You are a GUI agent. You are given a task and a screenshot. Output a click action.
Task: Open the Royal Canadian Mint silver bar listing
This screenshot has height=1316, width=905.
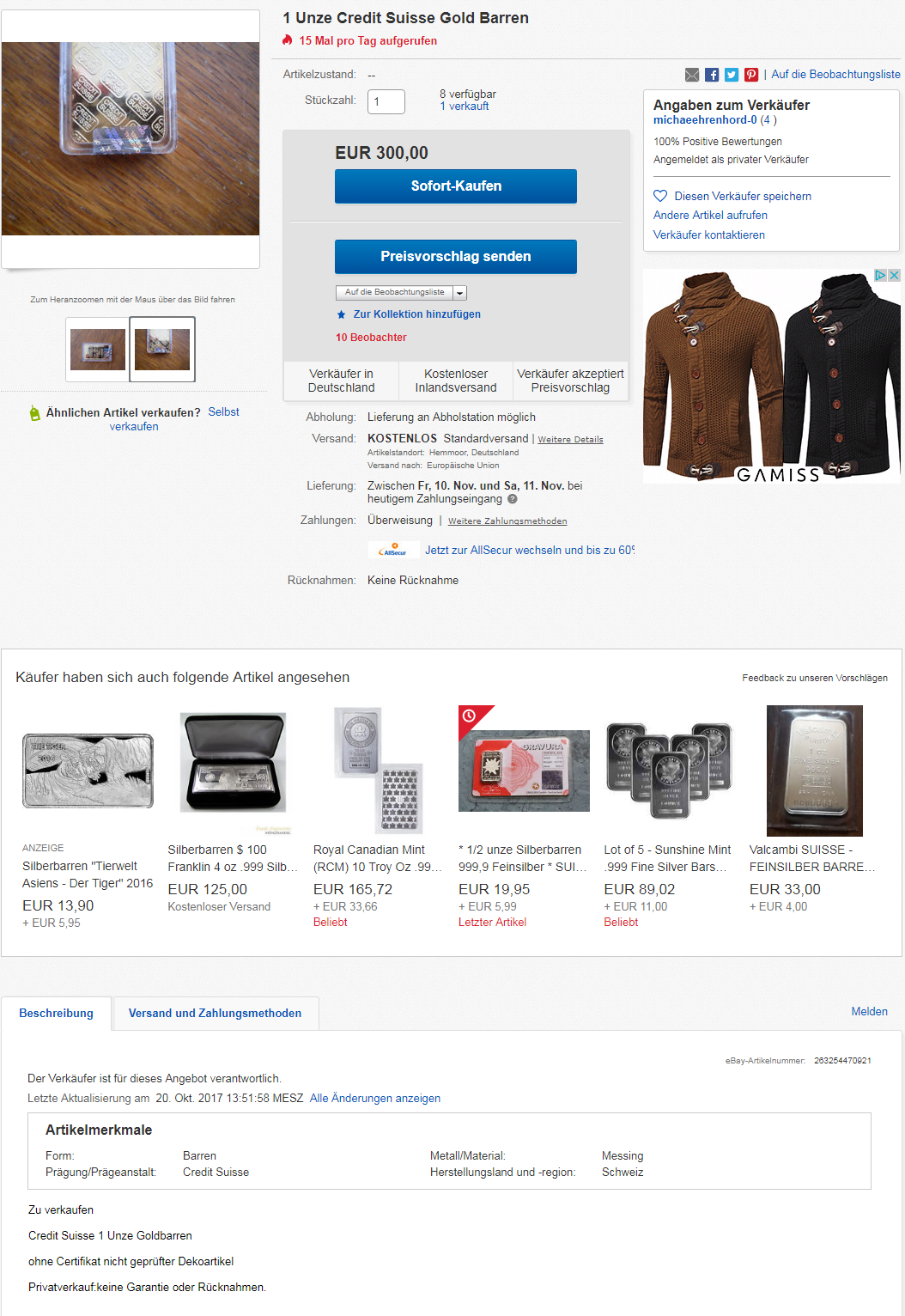point(378,858)
